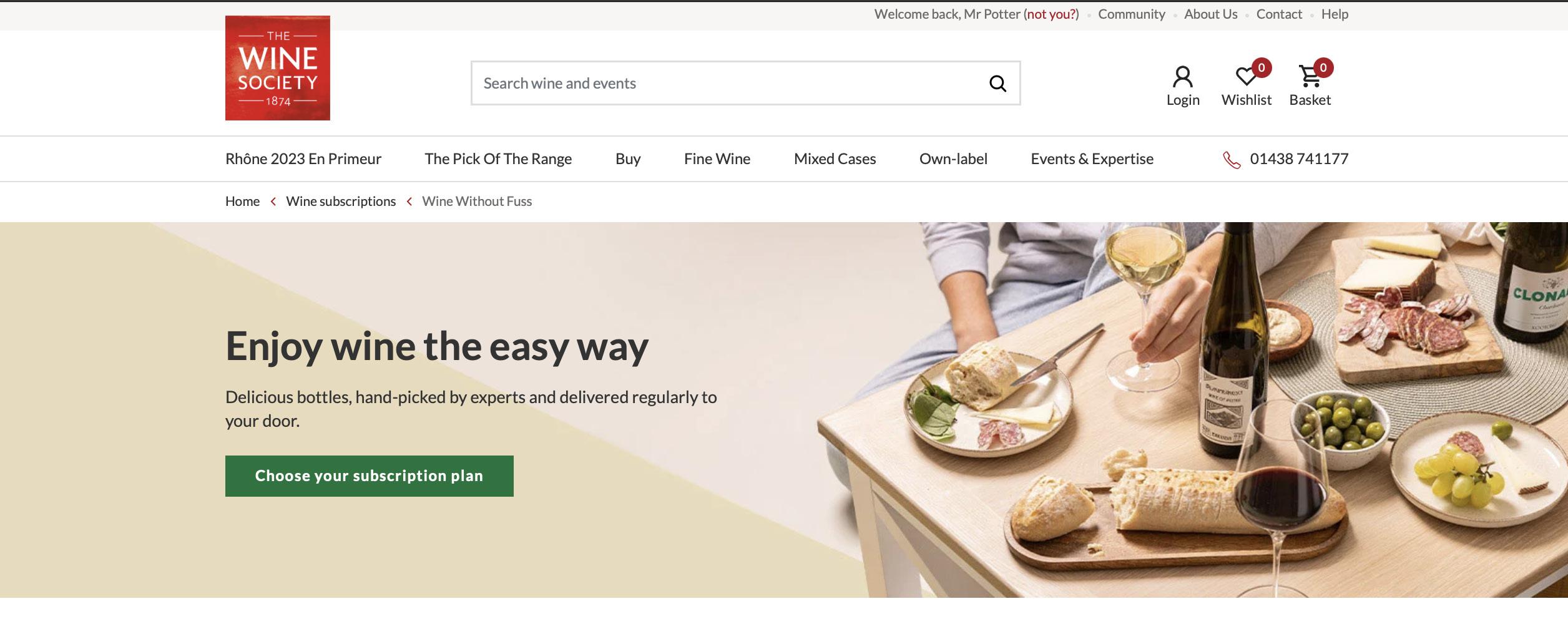Open the Basket cart icon
The width and height of the screenshot is (1568, 624).
[x=1310, y=76]
